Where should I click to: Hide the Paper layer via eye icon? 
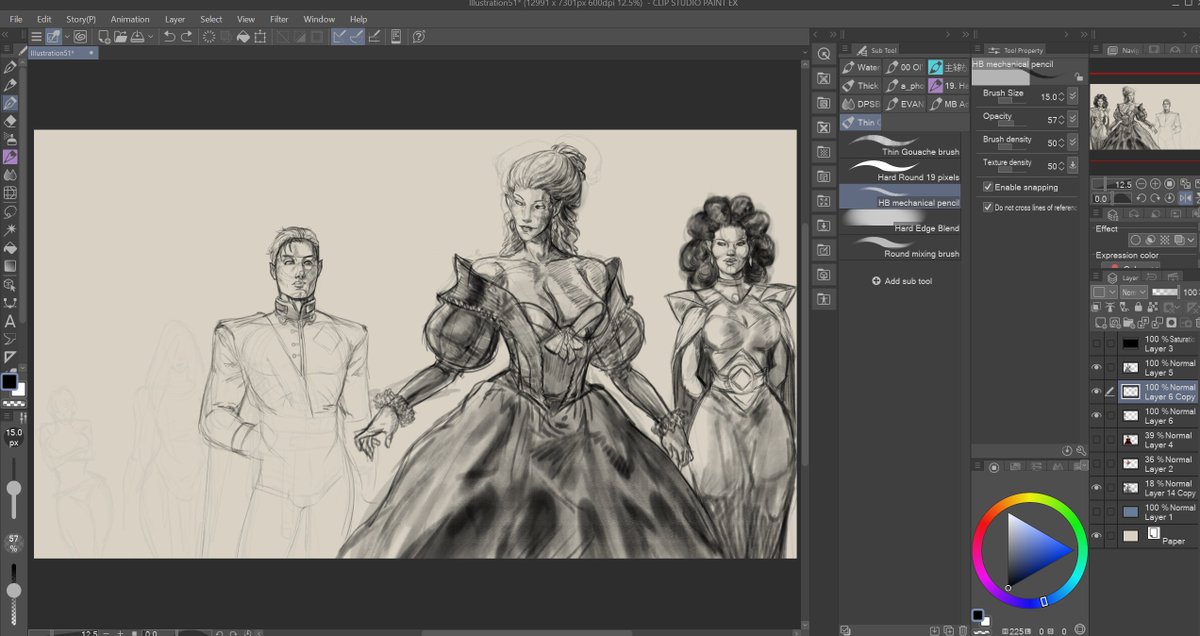tap(1096, 536)
